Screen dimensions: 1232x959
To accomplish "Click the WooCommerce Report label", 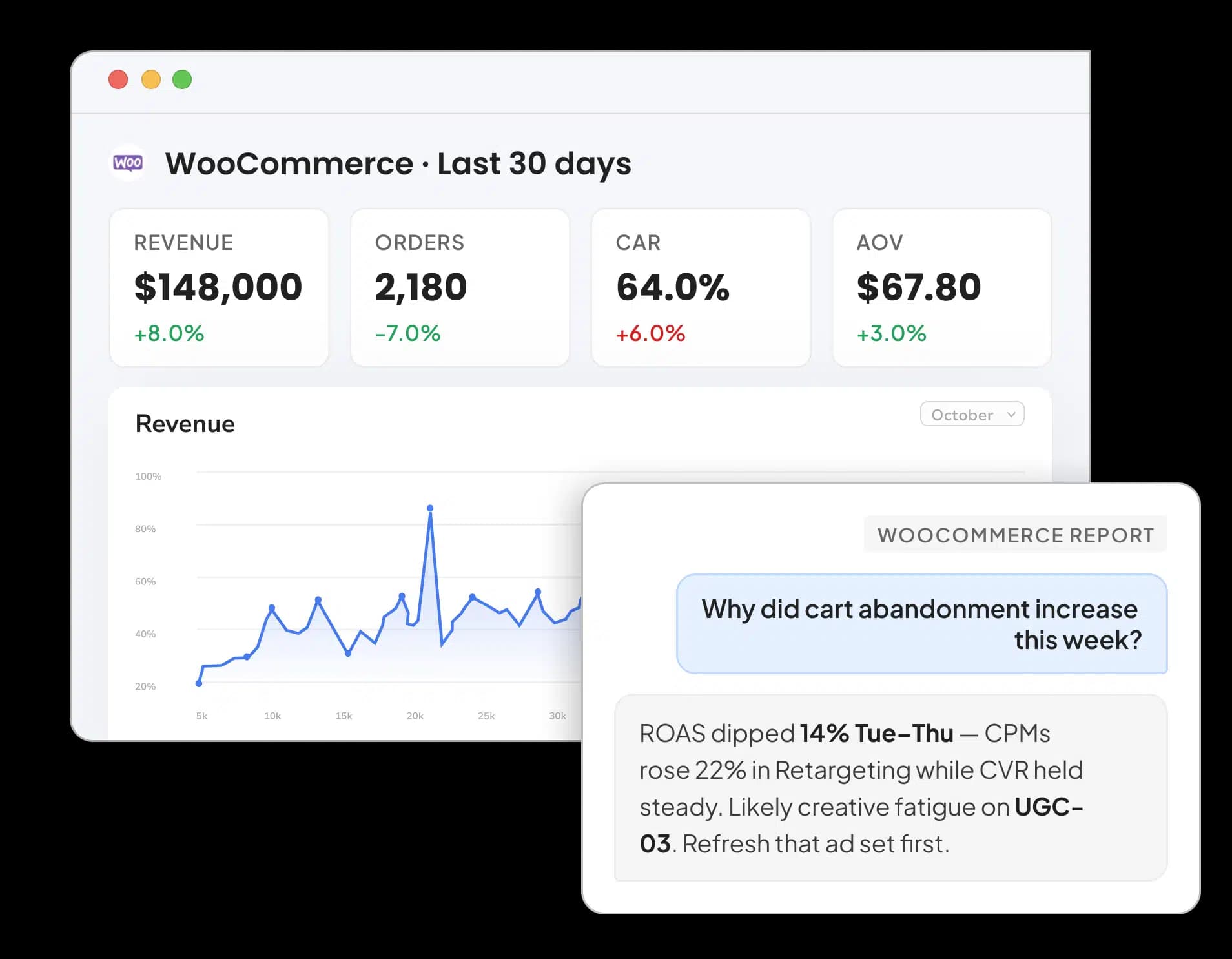I will pyautogui.click(x=1015, y=535).
